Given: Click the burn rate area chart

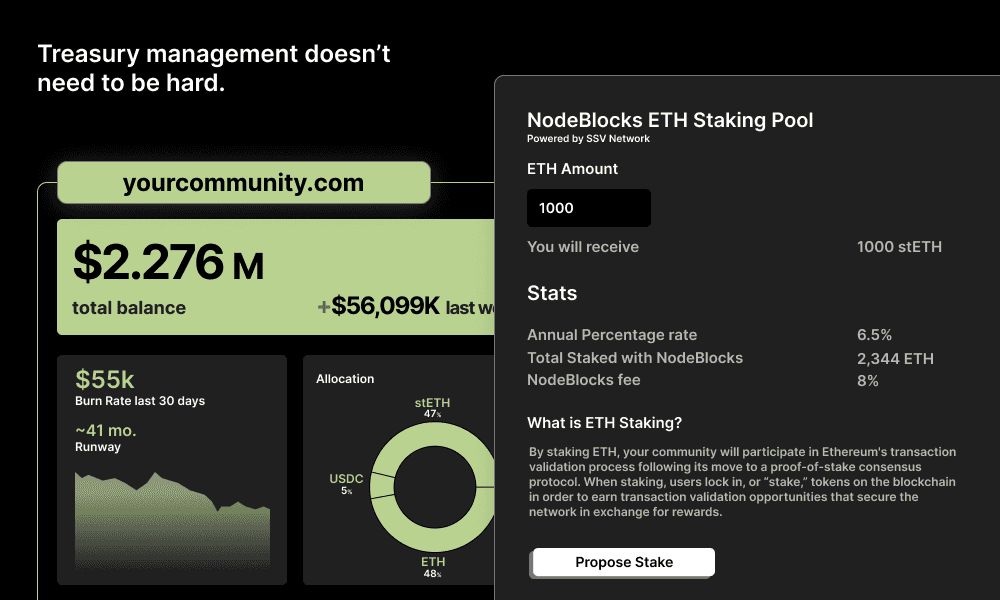Looking at the screenshot, I should 172,520.
